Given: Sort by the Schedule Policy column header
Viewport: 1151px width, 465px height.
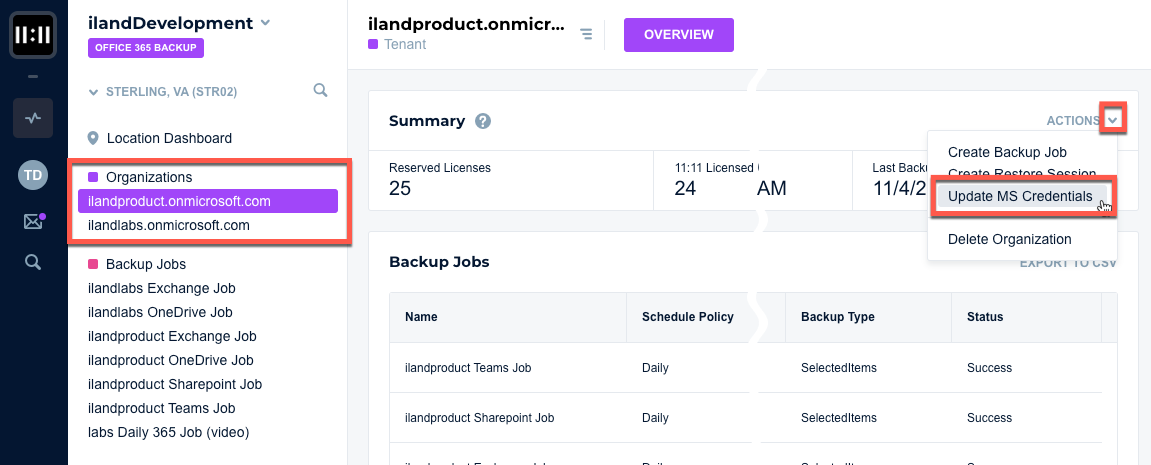Looking at the screenshot, I should [688, 317].
